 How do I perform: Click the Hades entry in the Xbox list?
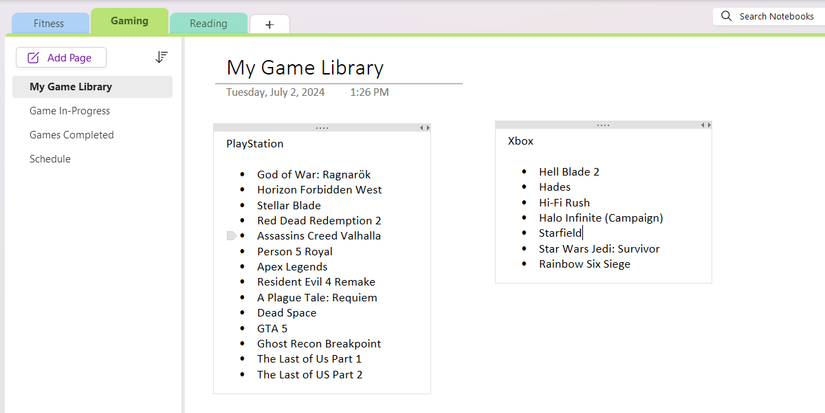point(555,187)
